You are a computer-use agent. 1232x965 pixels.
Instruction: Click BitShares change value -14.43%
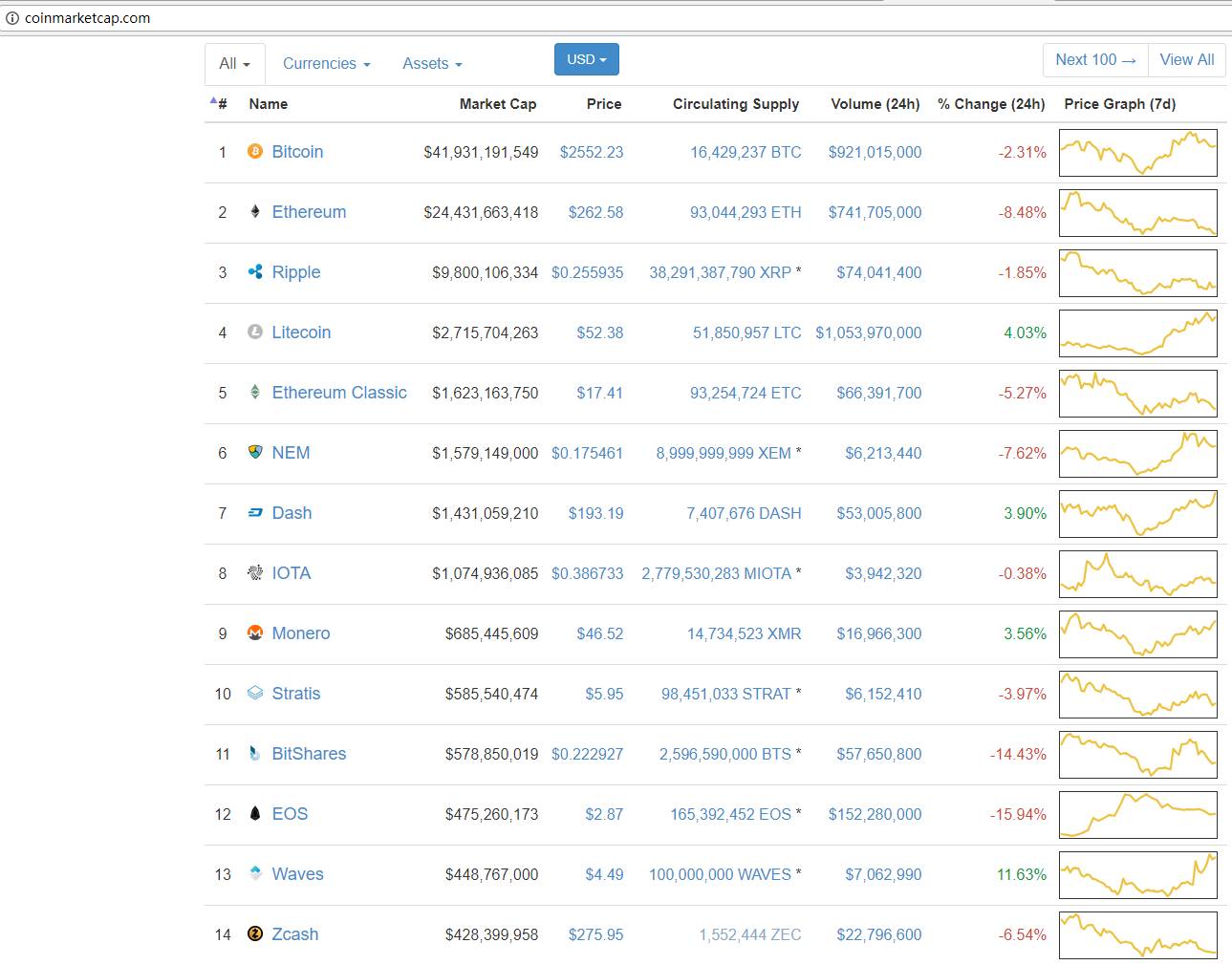click(x=1018, y=753)
